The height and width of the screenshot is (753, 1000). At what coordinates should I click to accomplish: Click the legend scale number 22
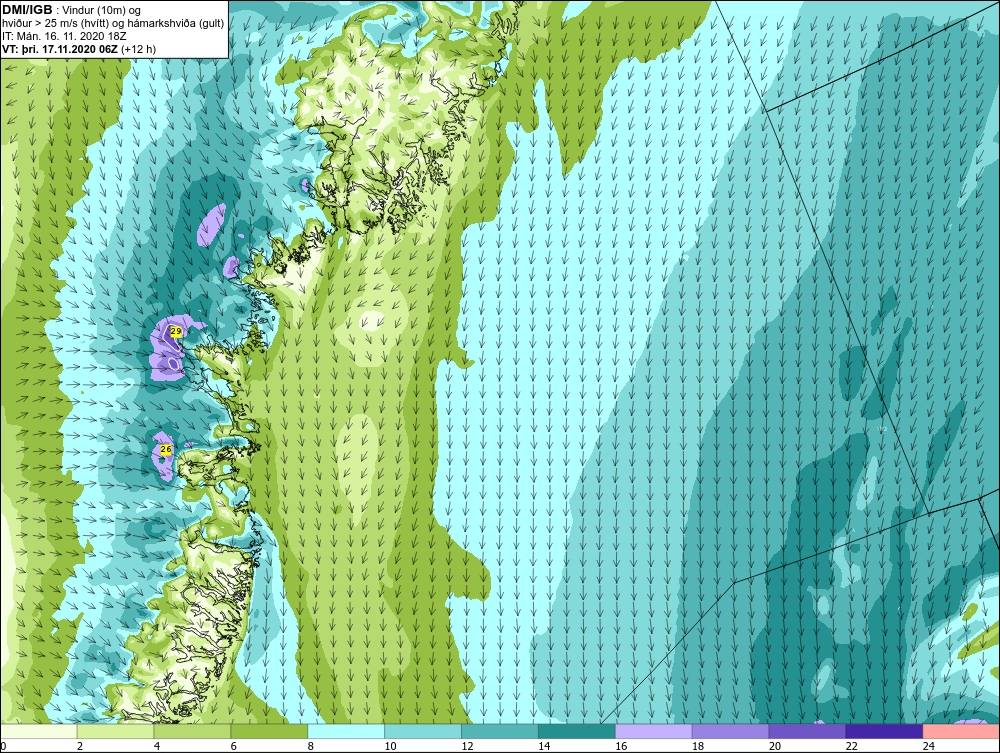click(x=851, y=746)
